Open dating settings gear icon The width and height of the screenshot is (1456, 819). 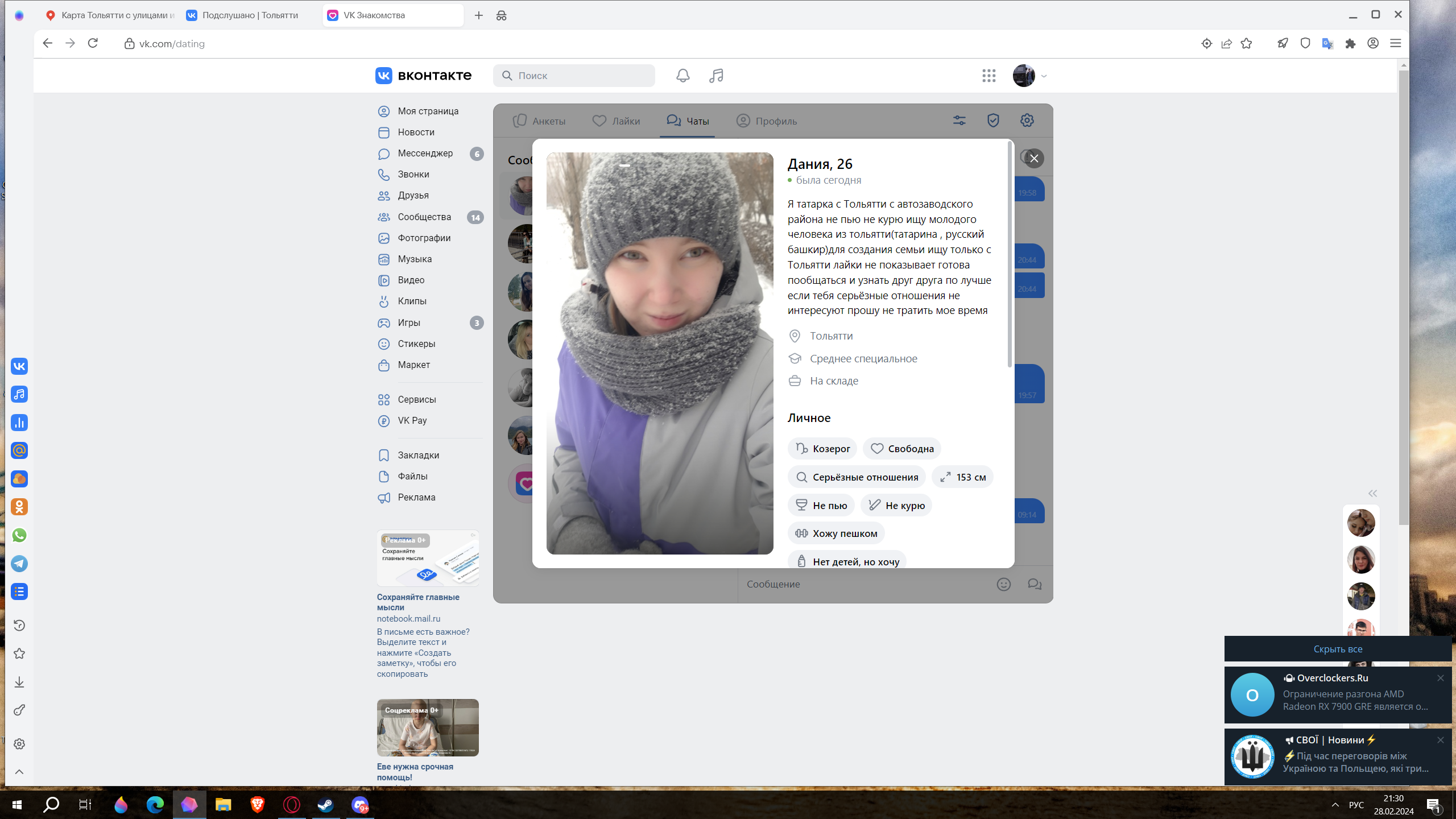[1027, 121]
